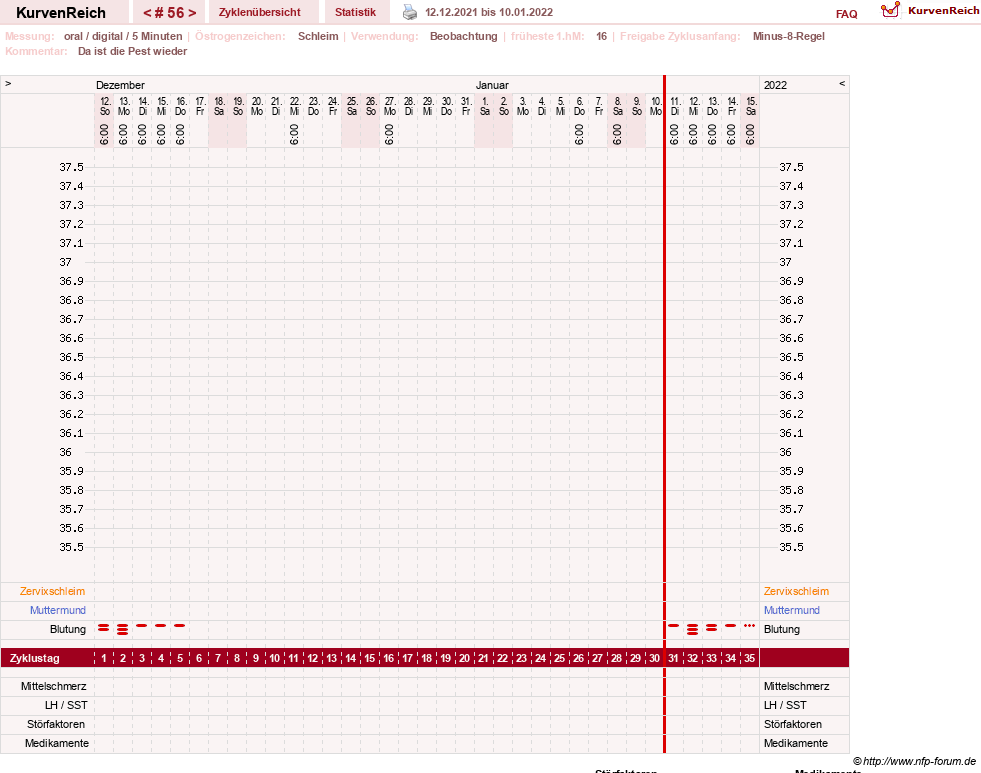Click the 6:00 time under 22. Mi
This screenshot has height=773, width=981.
pyautogui.click(x=294, y=134)
